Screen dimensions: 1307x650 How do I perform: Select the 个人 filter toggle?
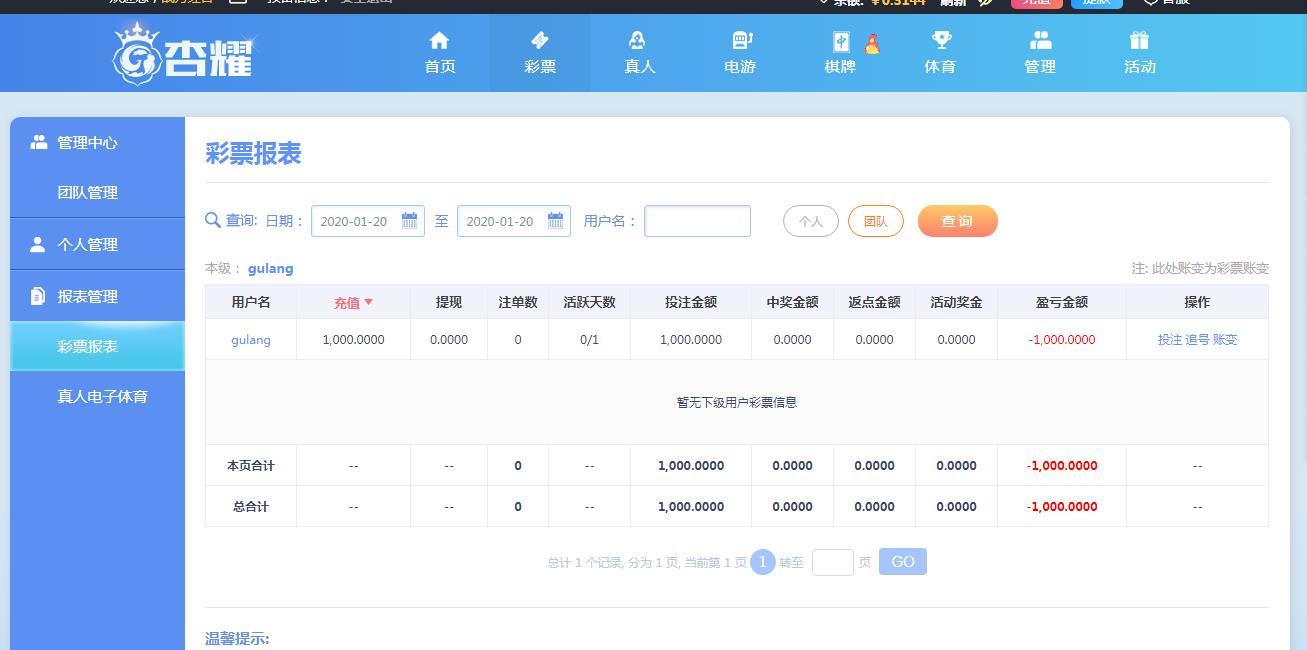[810, 221]
